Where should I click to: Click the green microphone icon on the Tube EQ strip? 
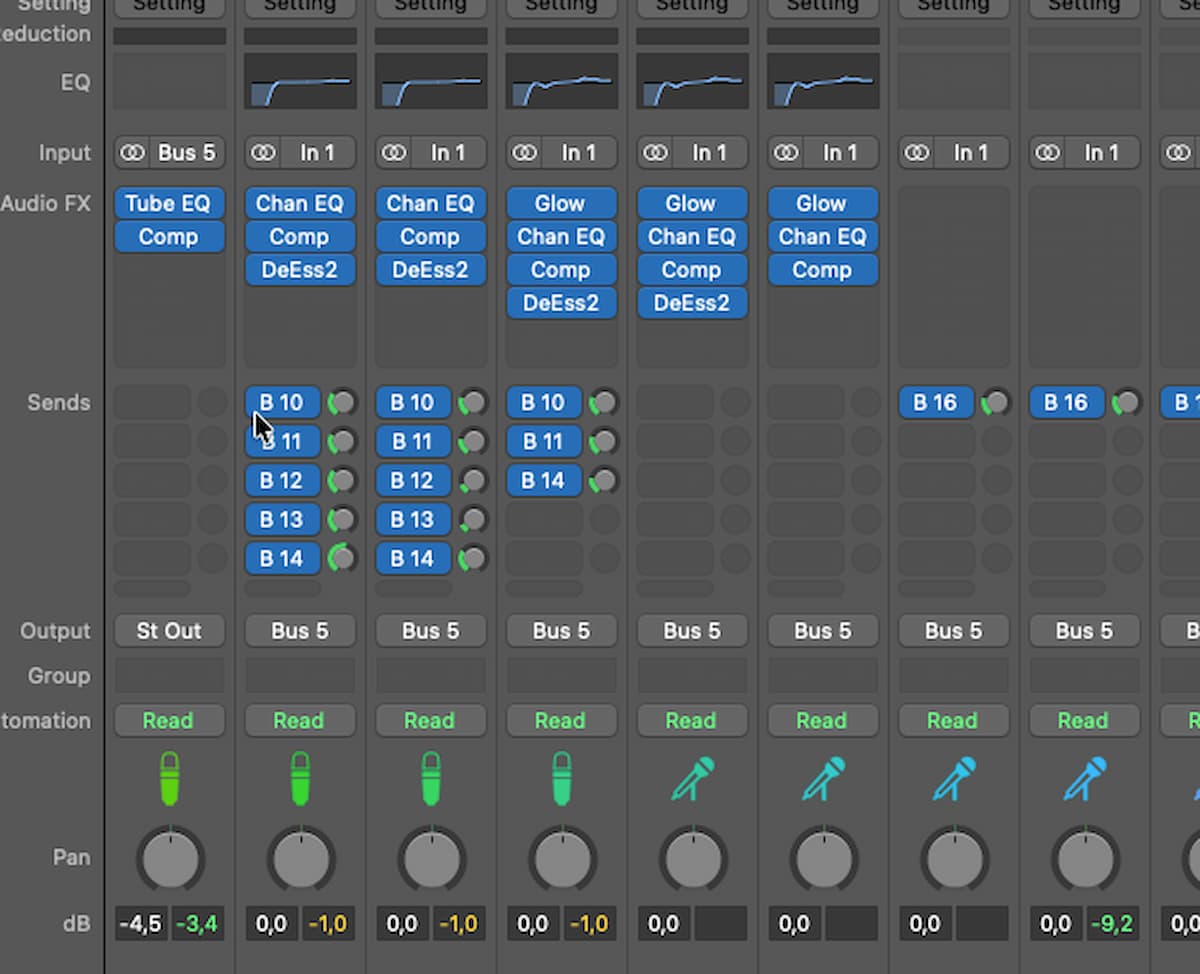pos(169,779)
